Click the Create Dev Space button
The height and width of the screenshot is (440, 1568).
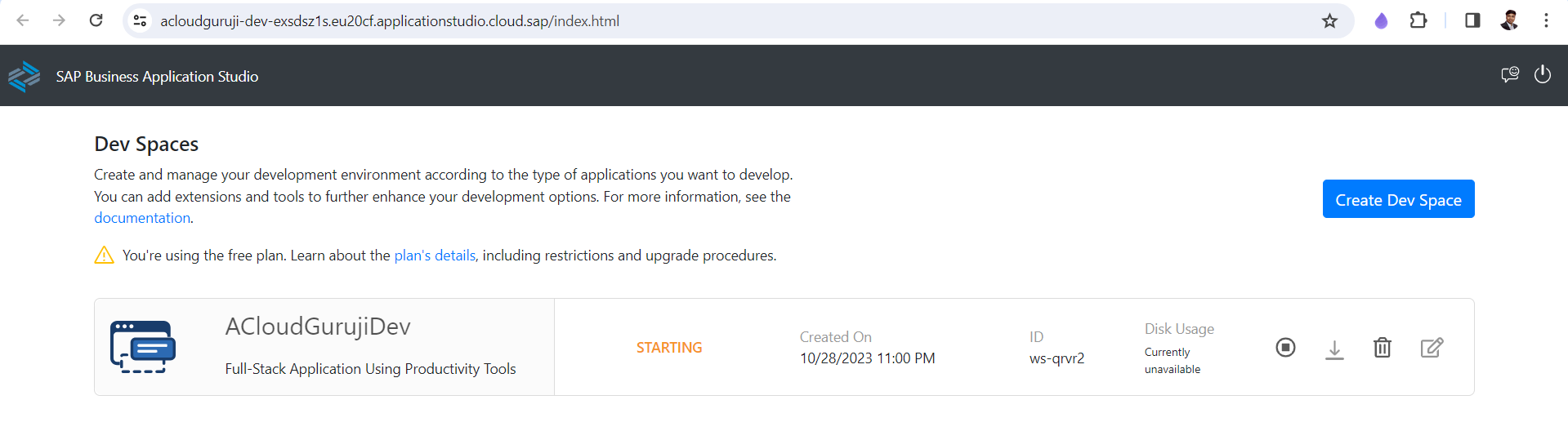pos(1398,199)
